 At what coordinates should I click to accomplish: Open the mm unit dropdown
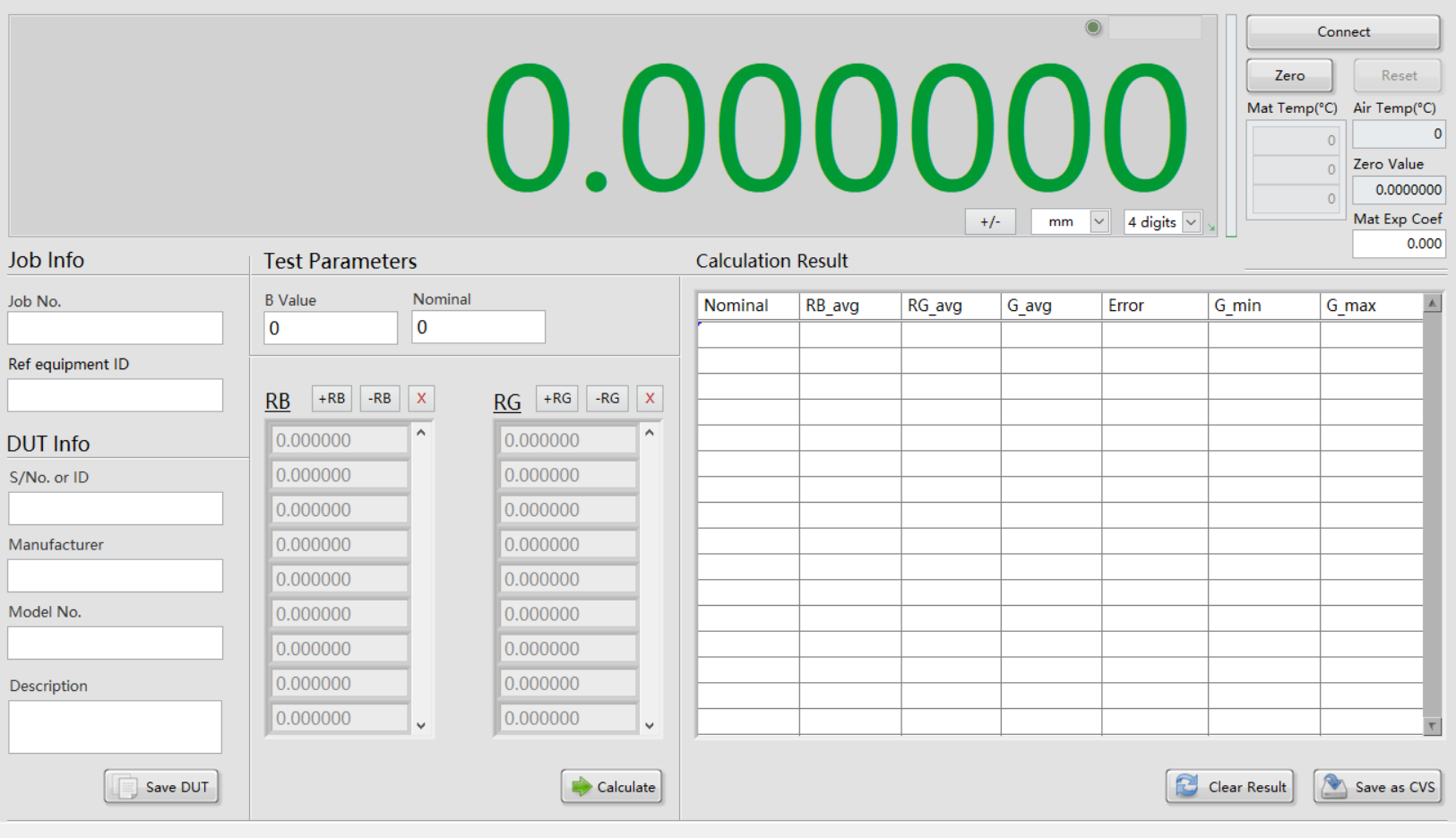click(1098, 221)
